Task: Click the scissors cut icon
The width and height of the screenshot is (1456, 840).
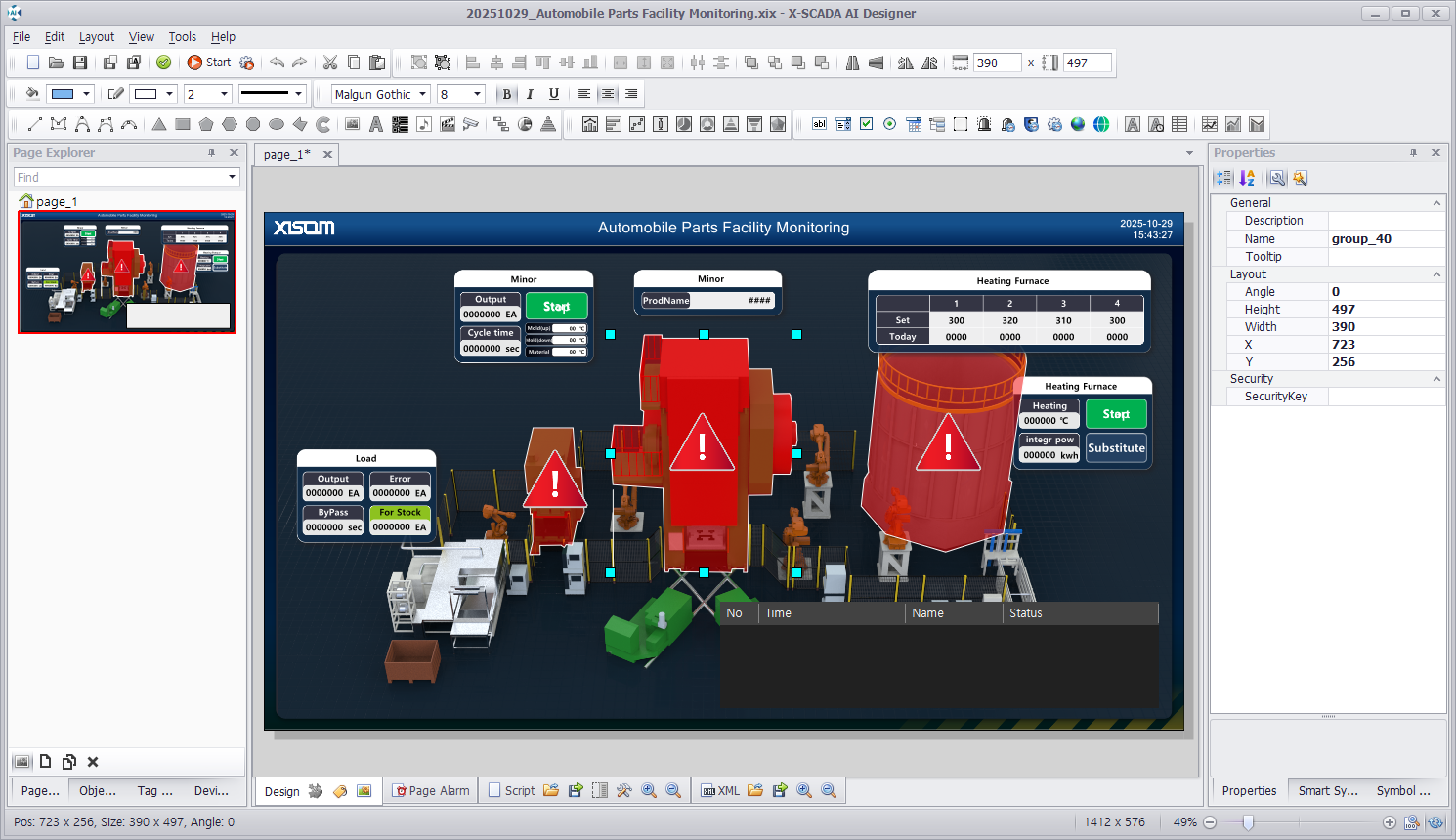Action: (330, 63)
